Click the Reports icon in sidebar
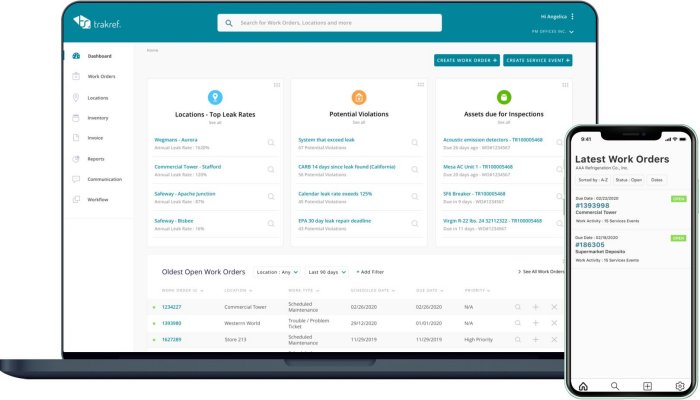The image size is (700, 400). point(76,158)
